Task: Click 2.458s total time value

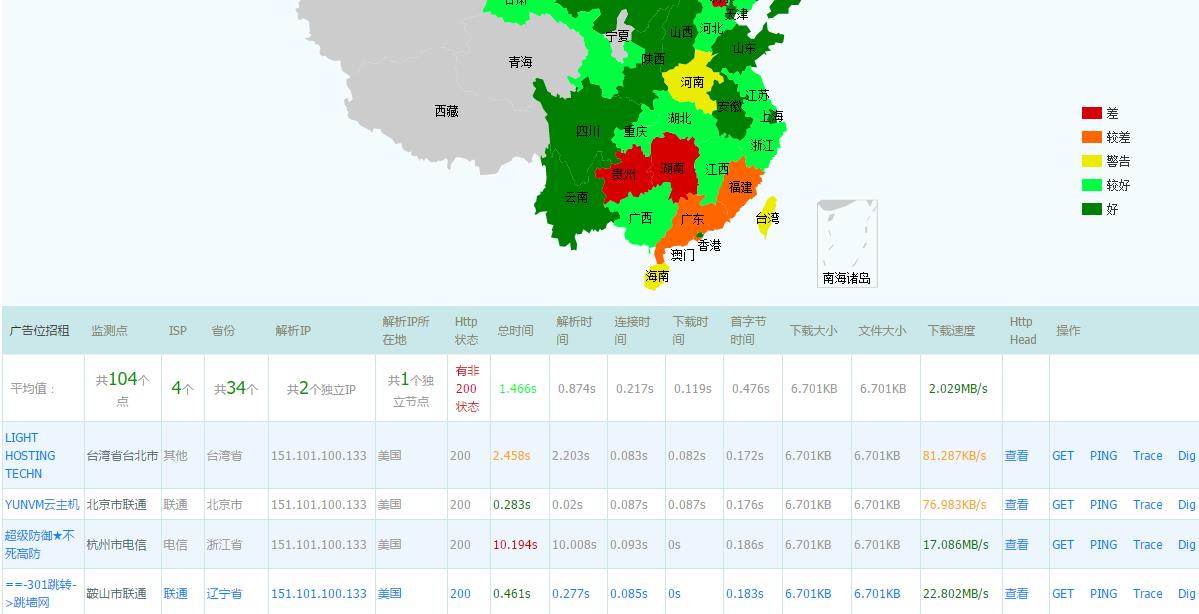Action: pos(512,456)
